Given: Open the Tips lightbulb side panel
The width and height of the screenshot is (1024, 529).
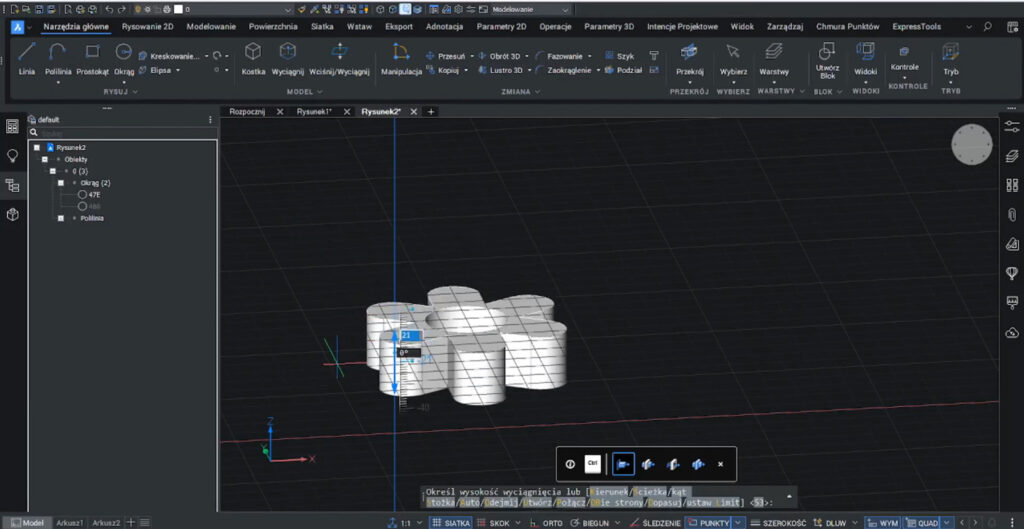Looking at the screenshot, I should (x=12, y=155).
